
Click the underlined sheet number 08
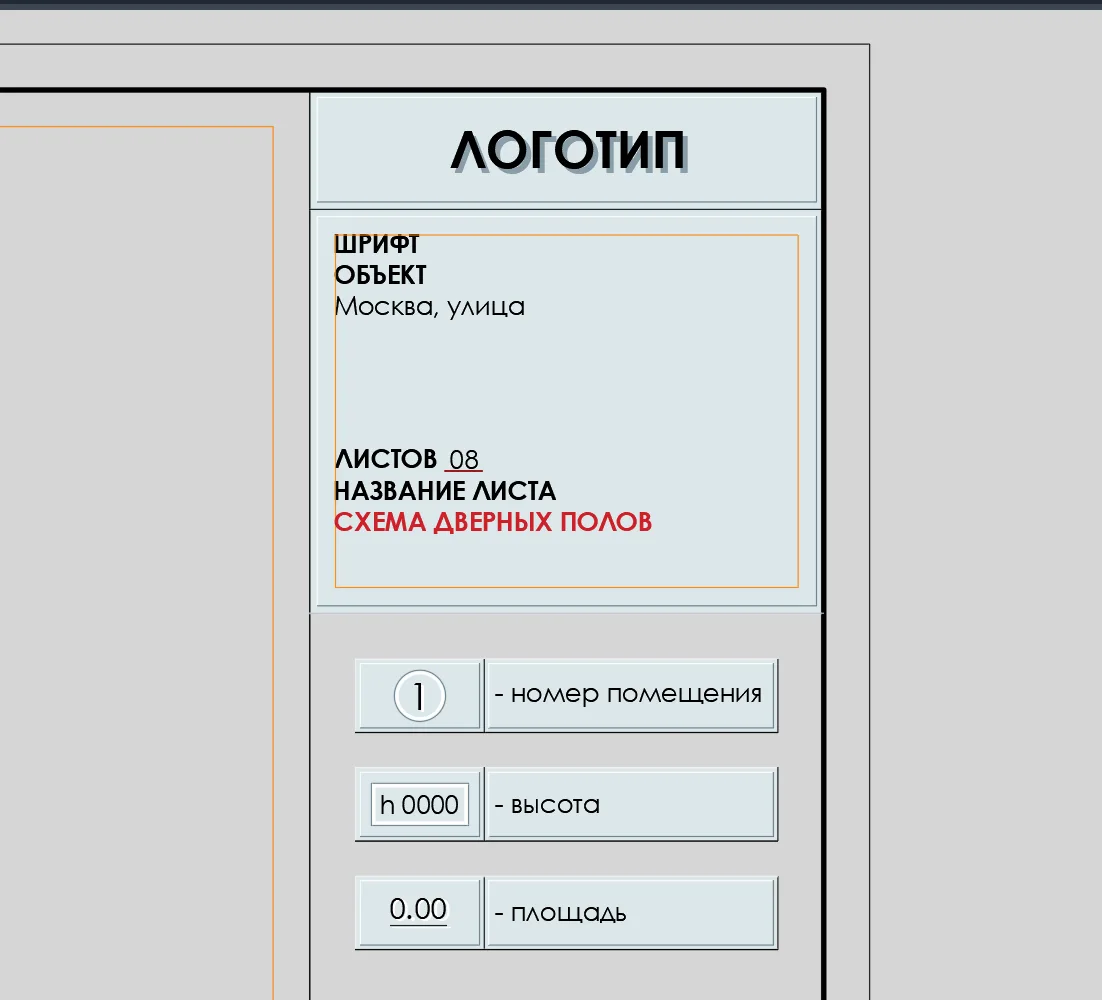click(464, 460)
